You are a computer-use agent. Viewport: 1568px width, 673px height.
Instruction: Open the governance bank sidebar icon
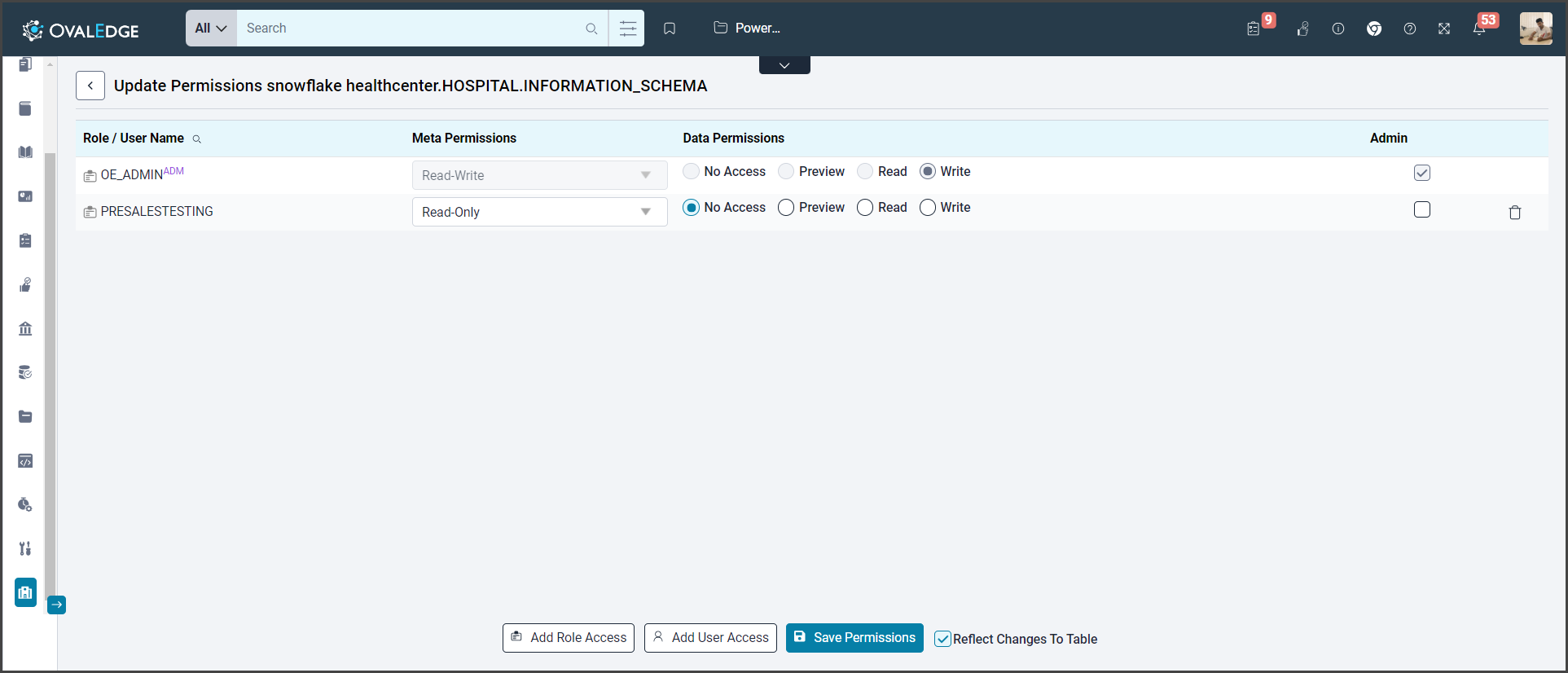[25, 328]
